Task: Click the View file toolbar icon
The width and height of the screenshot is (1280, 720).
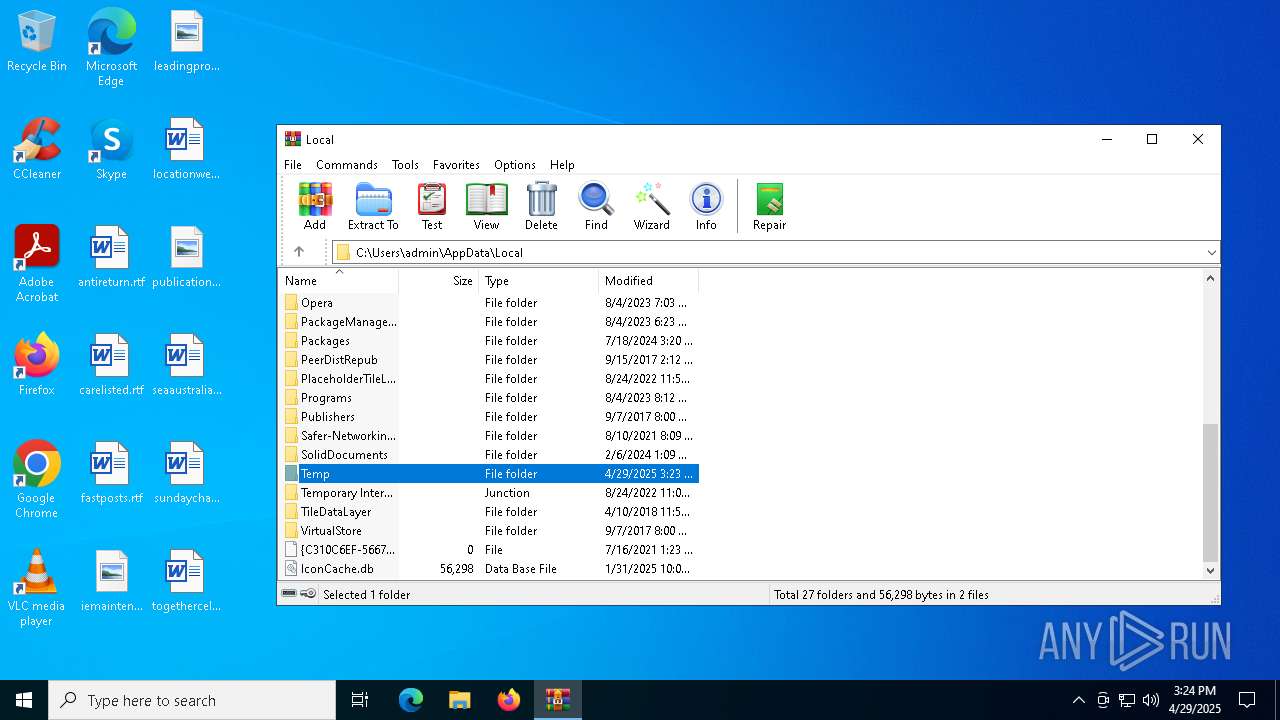Action: pos(486,207)
